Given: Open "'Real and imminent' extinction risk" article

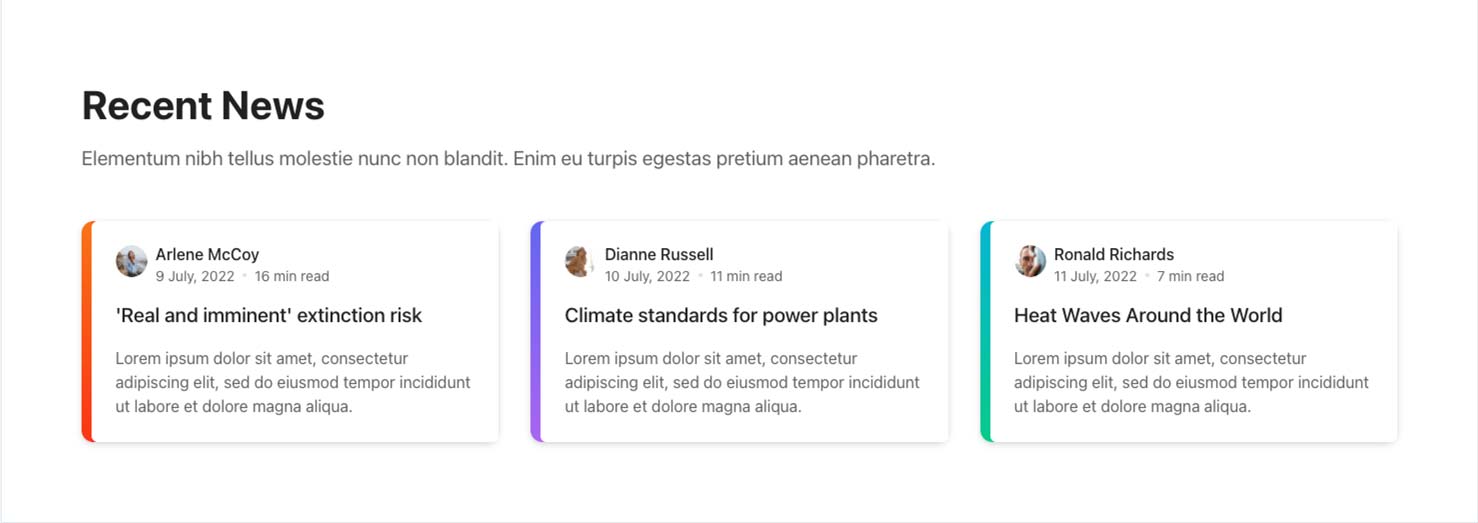Looking at the screenshot, I should click(x=269, y=315).
